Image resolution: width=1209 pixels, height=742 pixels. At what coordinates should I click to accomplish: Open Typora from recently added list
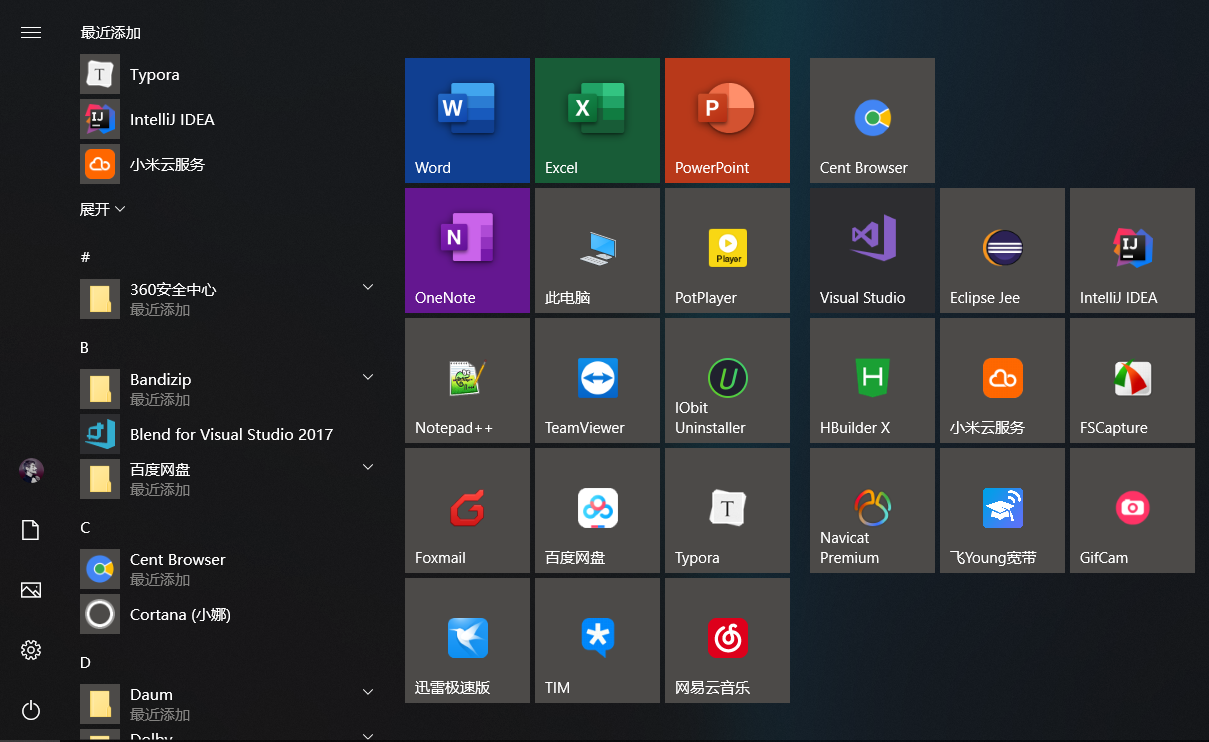(x=230, y=74)
